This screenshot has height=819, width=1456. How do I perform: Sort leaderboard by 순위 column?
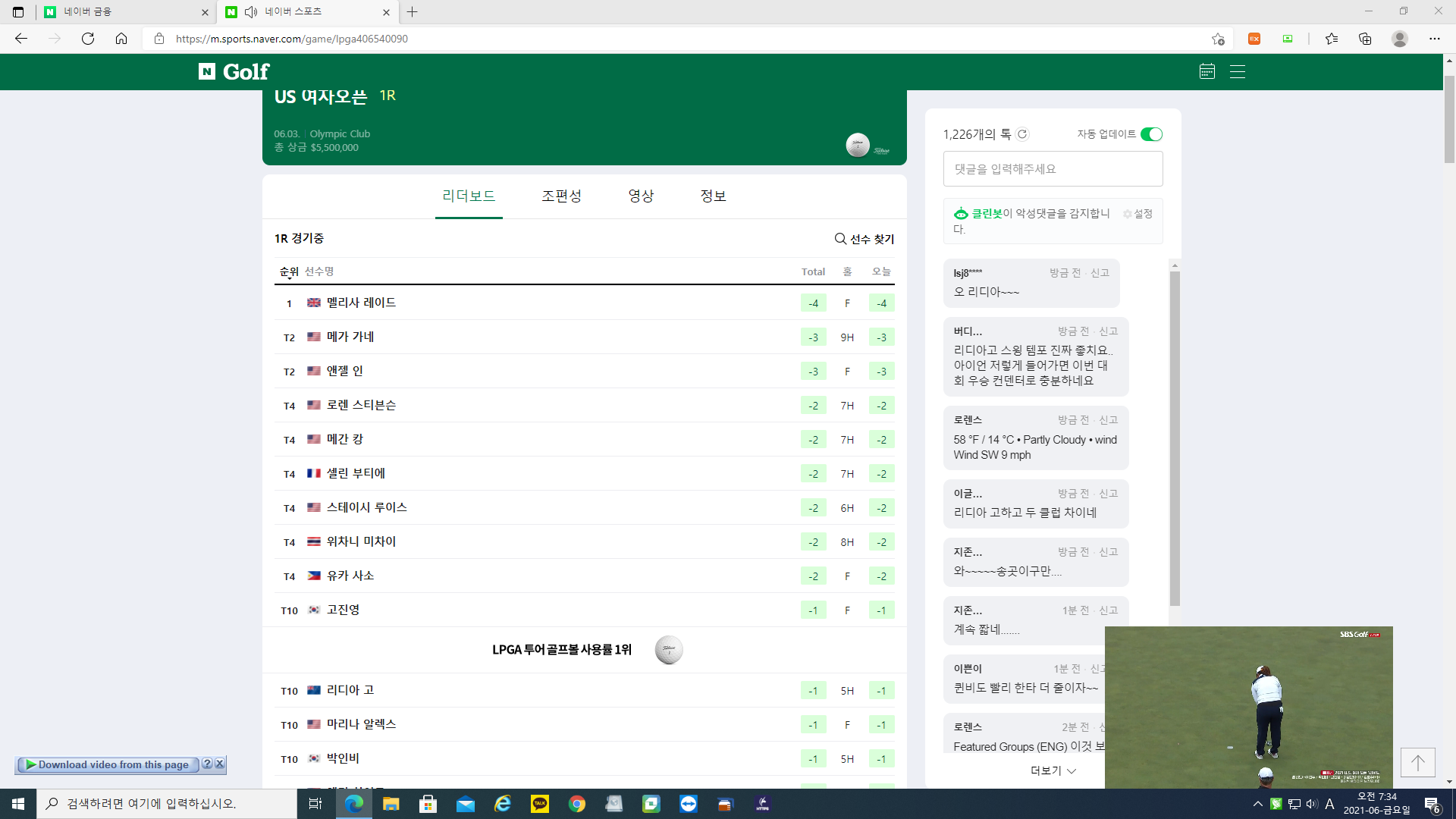coord(289,271)
